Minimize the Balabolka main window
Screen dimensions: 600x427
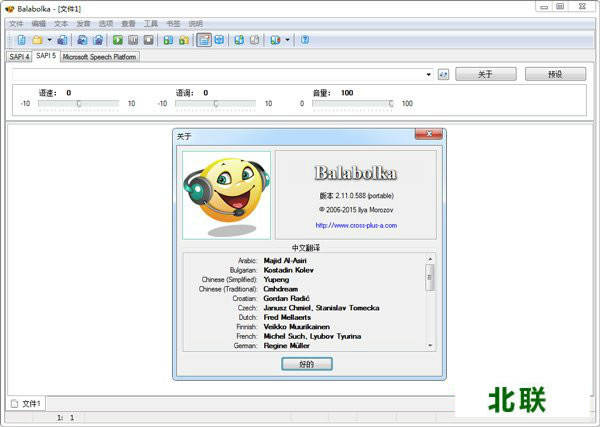(x=544, y=7)
